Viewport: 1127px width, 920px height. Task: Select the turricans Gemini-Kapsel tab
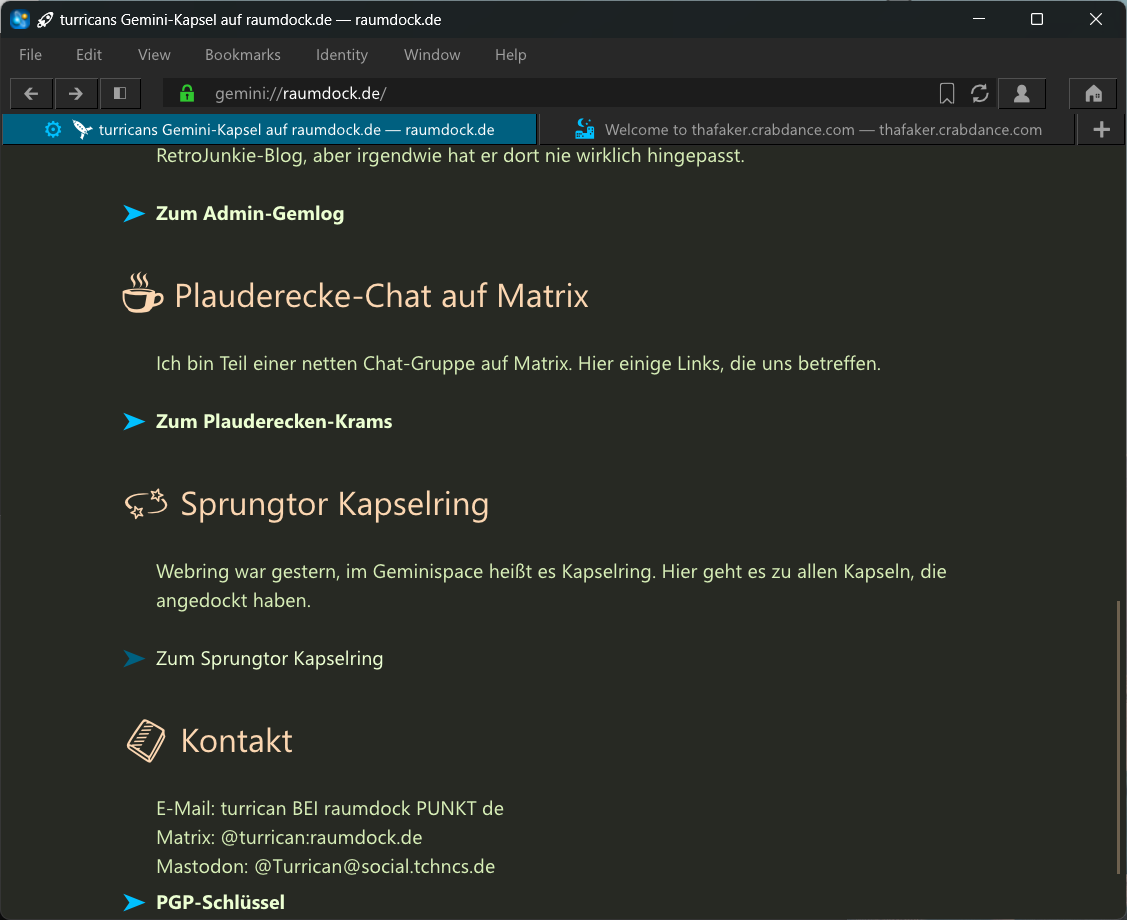(270, 129)
